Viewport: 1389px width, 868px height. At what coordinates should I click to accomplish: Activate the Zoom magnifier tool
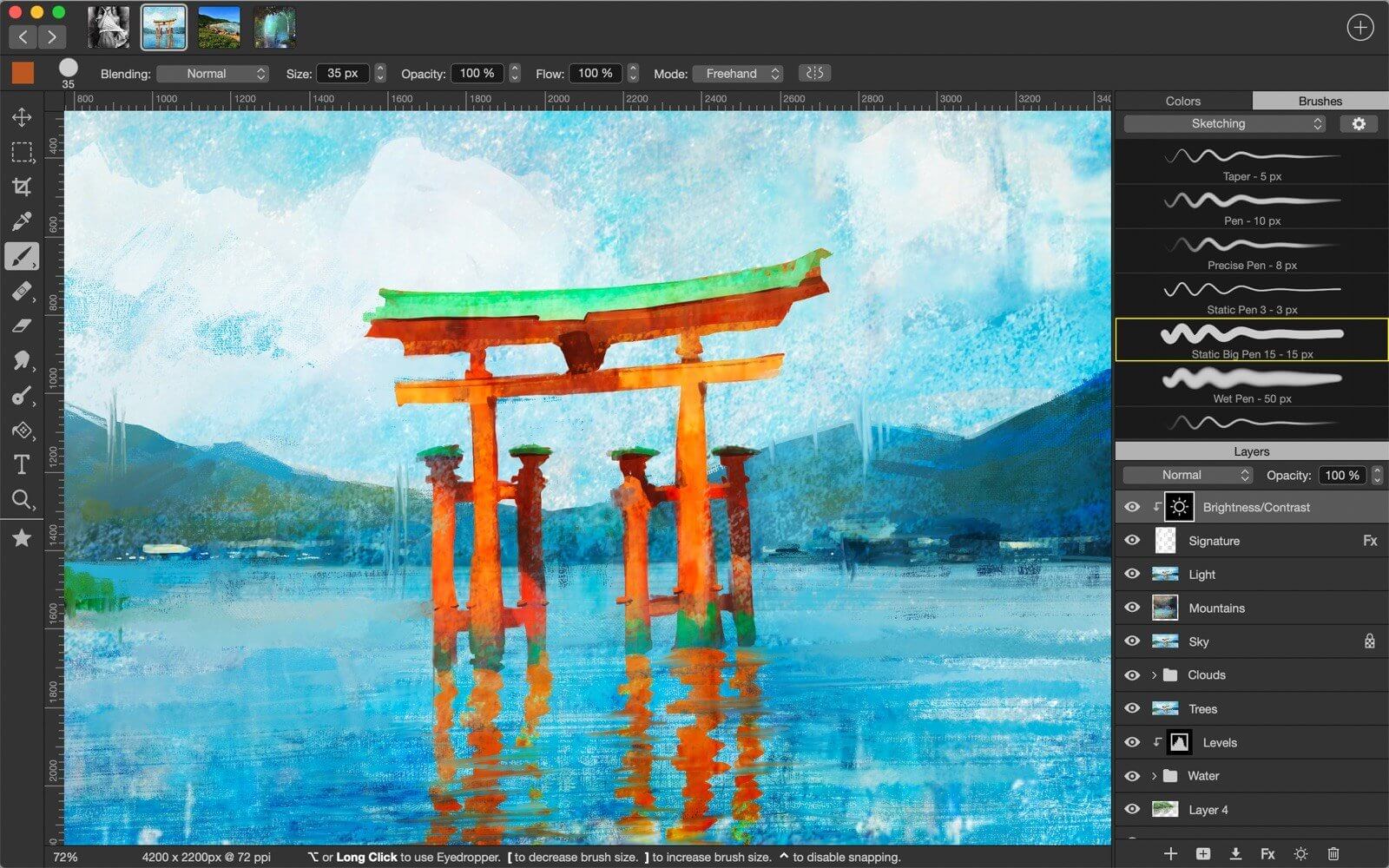(22, 499)
